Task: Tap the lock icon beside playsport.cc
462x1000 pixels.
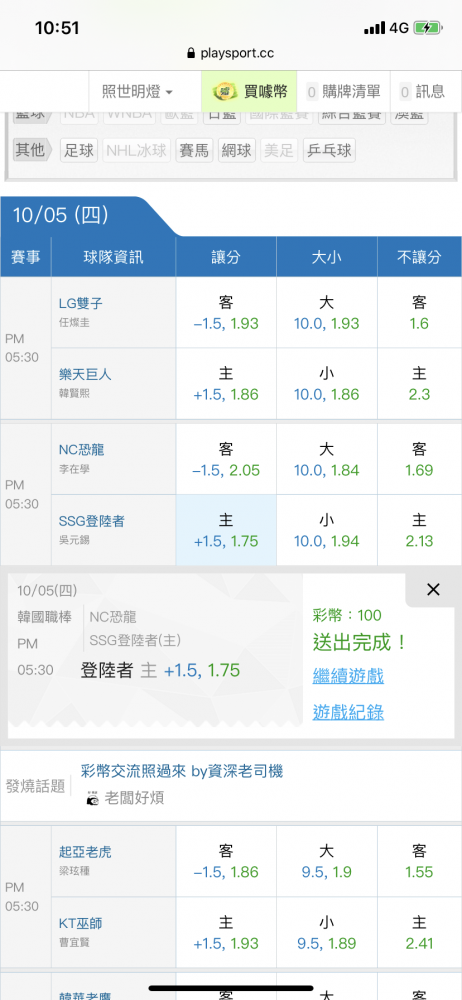Action: click(x=191, y=54)
